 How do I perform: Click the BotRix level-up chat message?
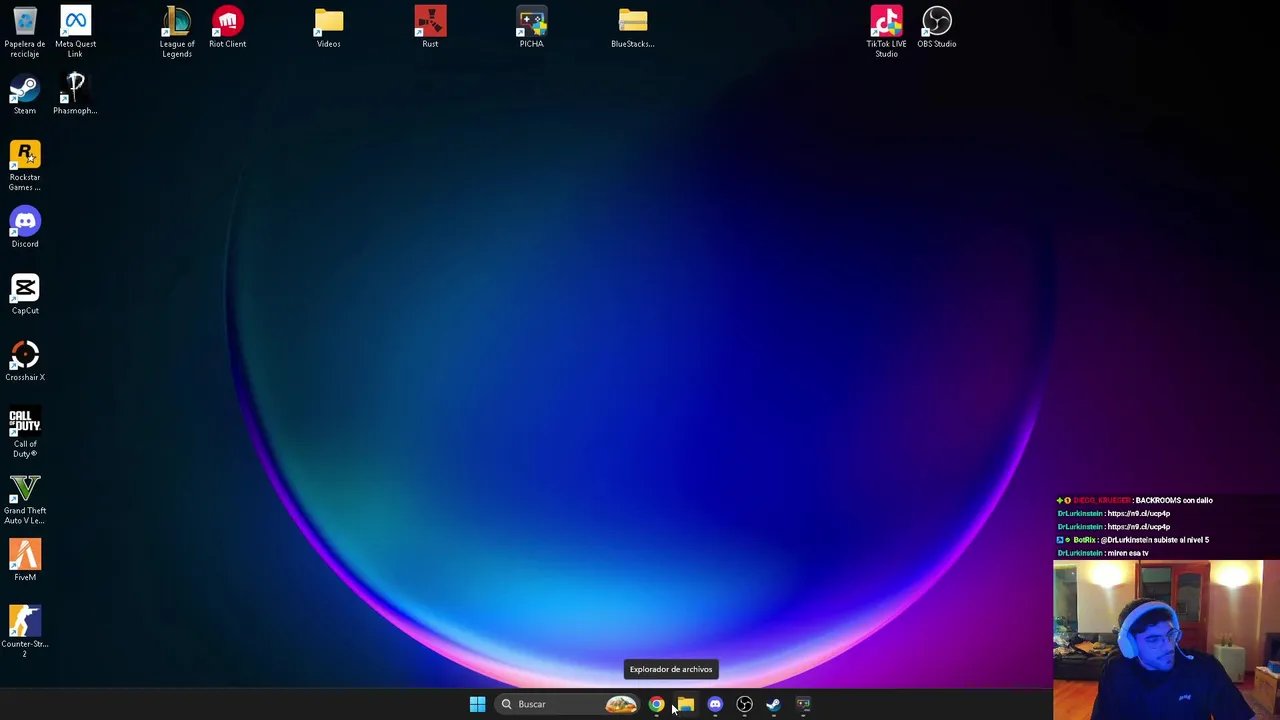(x=1133, y=540)
